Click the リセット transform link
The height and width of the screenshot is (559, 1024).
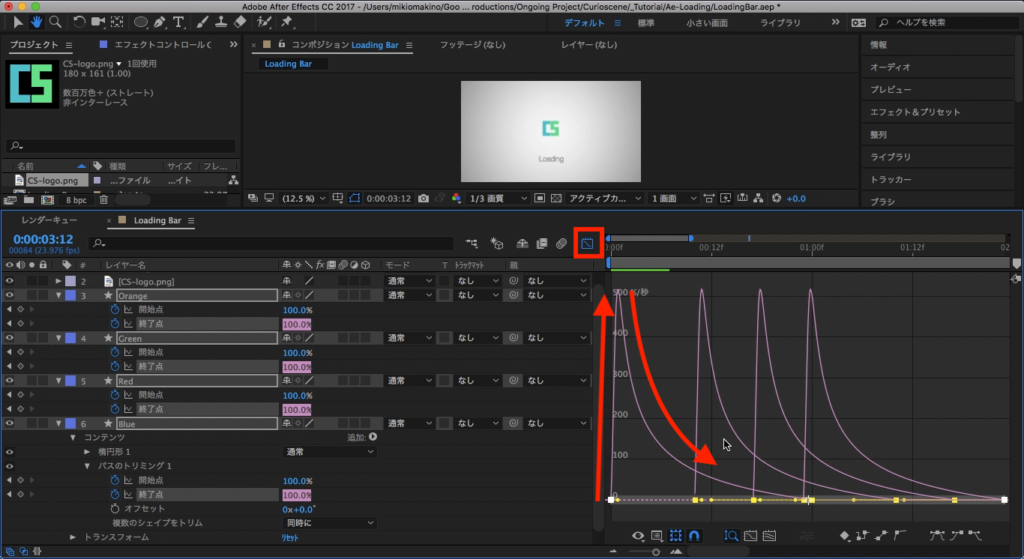click(x=289, y=537)
